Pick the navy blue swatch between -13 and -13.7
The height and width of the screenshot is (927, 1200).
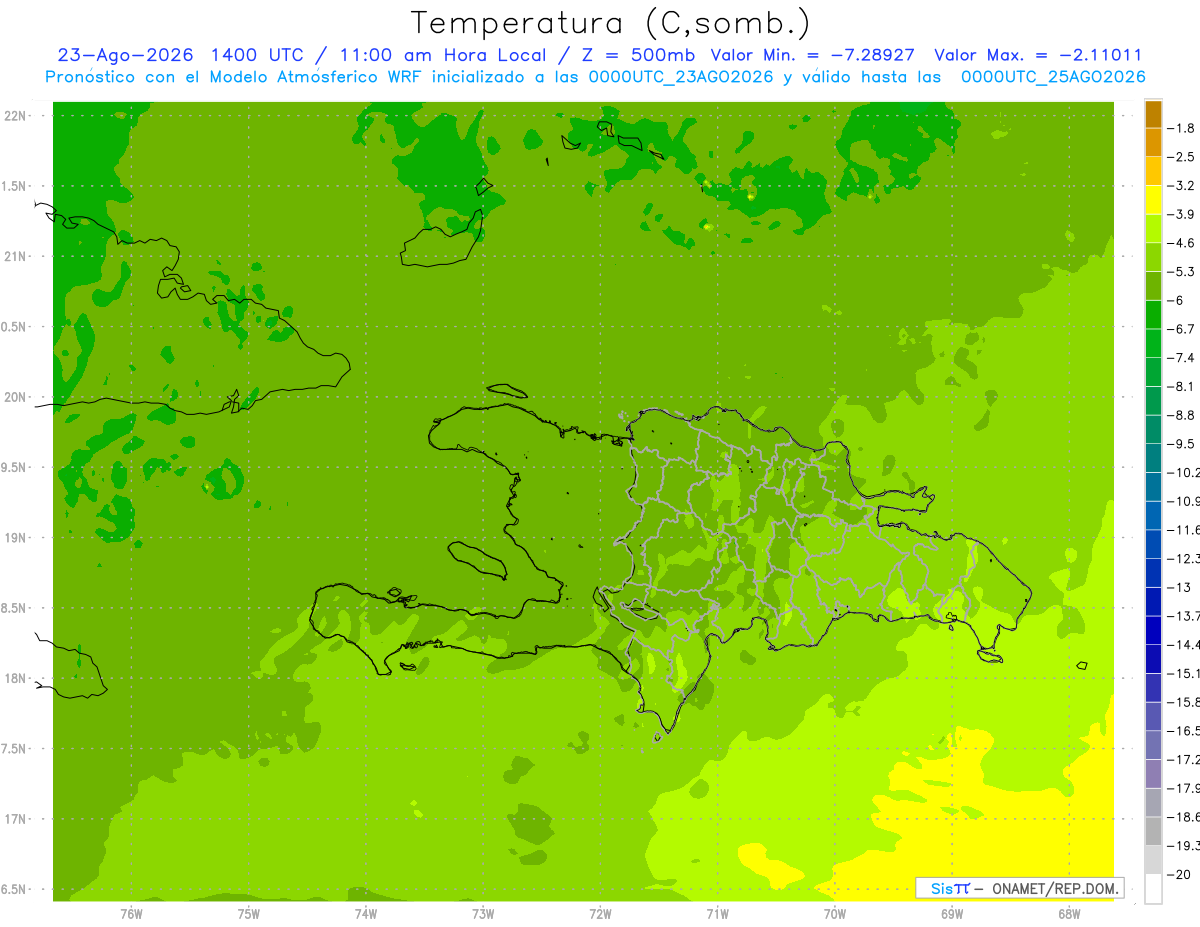pyautogui.click(x=1153, y=601)
